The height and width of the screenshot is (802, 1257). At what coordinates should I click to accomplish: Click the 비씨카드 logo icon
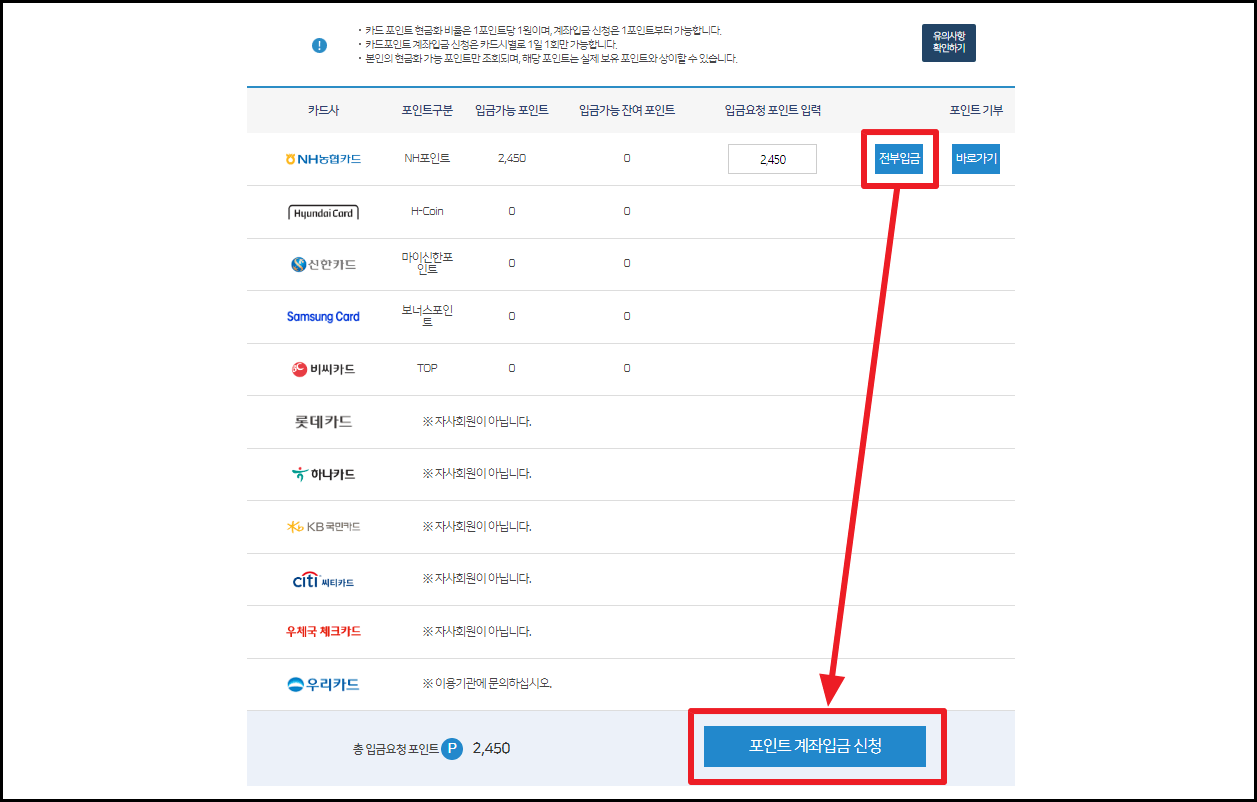[323, 368]
